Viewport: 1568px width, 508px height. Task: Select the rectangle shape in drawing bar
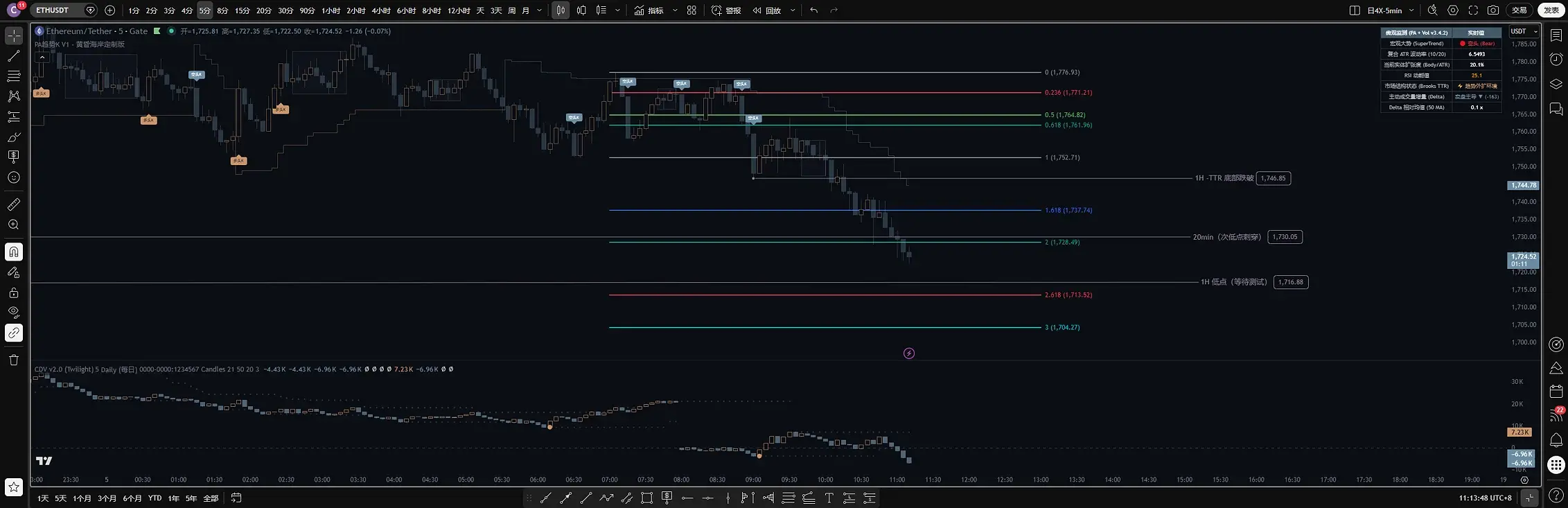point(646,498)
